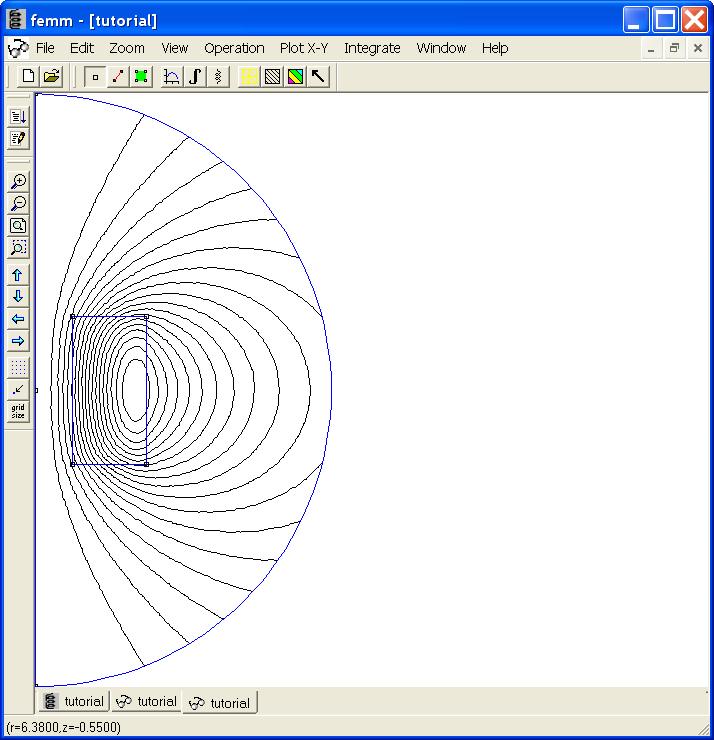
Task: Open the View menu
Action: 175,48
